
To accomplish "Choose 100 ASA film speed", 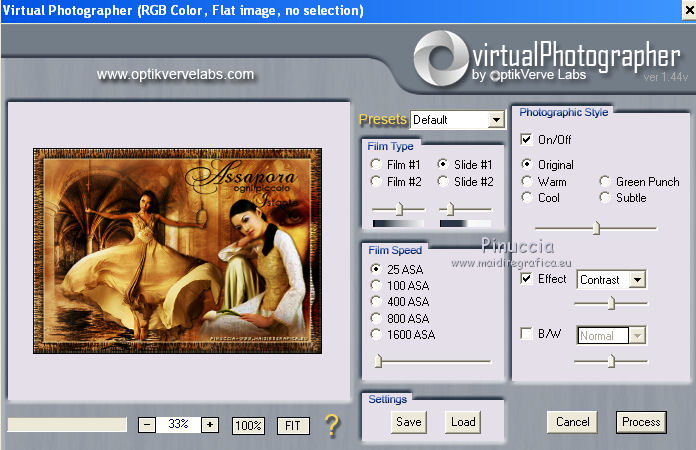I will (376, 285).
